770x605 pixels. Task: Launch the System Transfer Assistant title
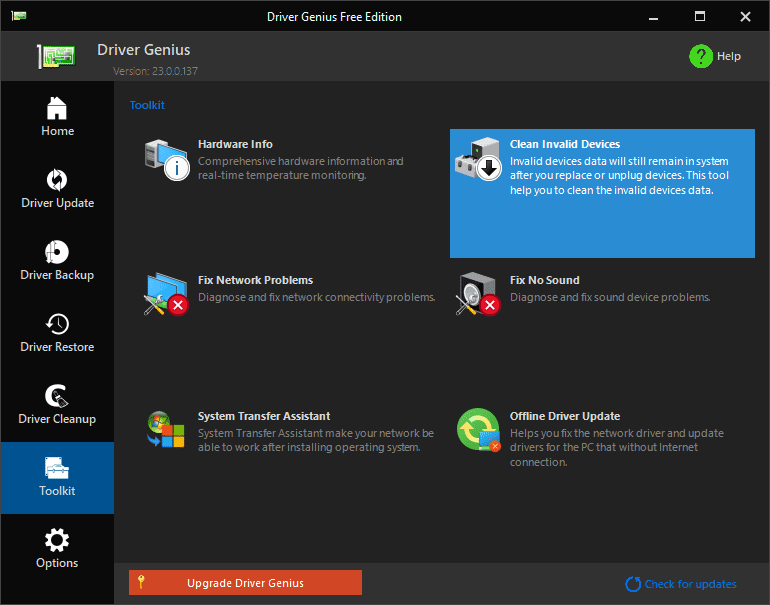pos(264,416)
